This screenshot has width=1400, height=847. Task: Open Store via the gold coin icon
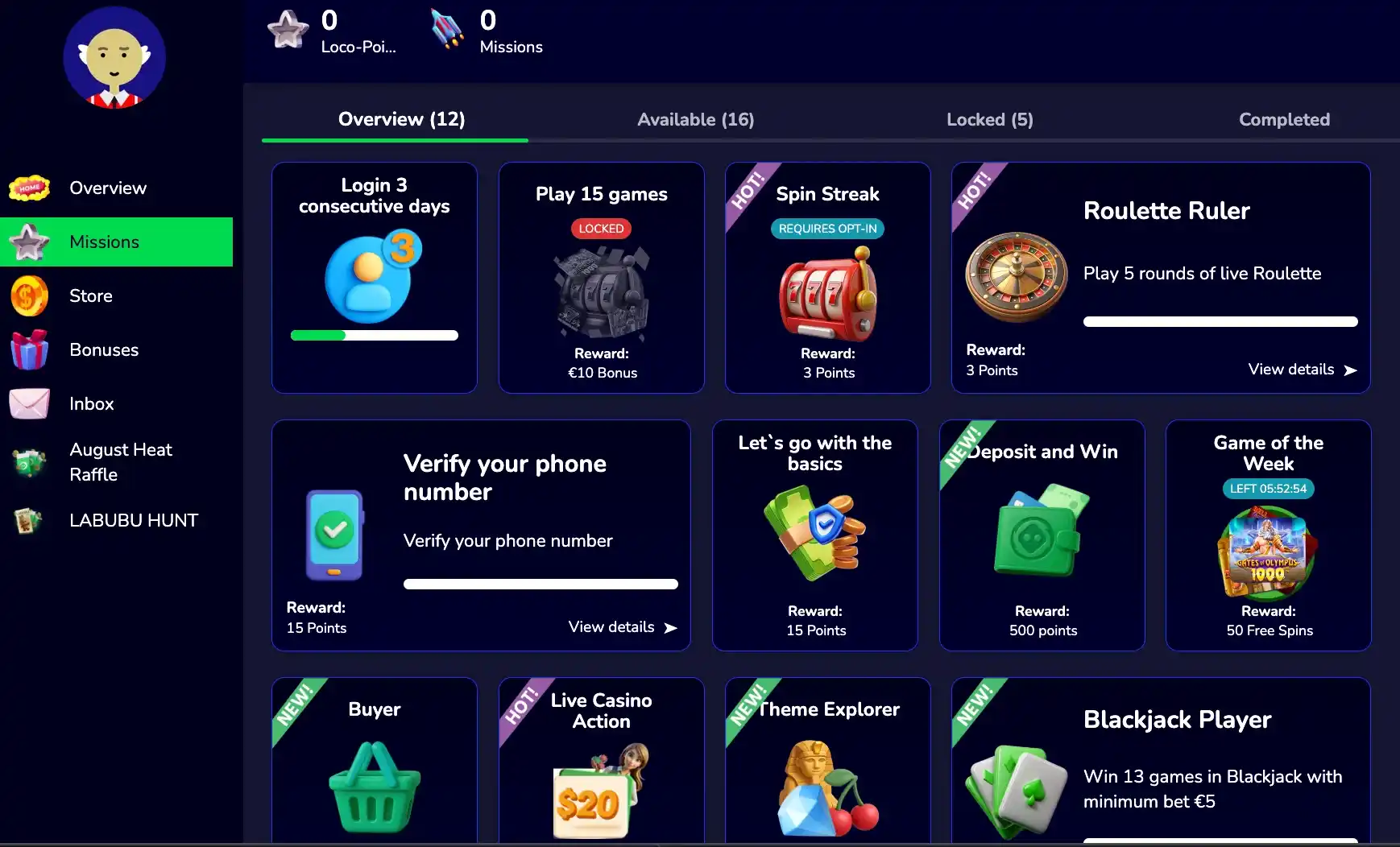coord(30,295)
